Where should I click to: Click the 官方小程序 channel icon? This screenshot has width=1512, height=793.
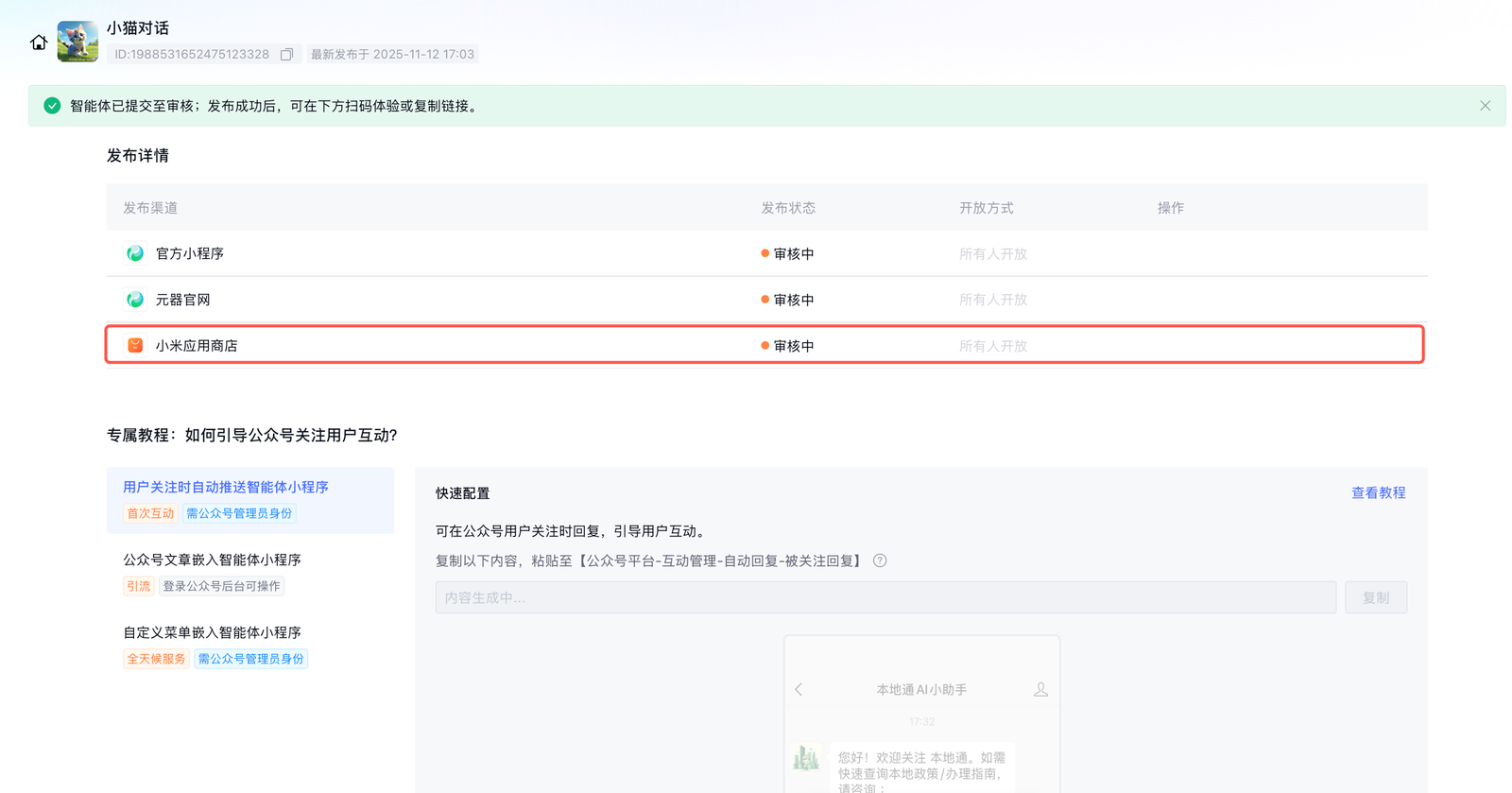(x=135, y=253)
